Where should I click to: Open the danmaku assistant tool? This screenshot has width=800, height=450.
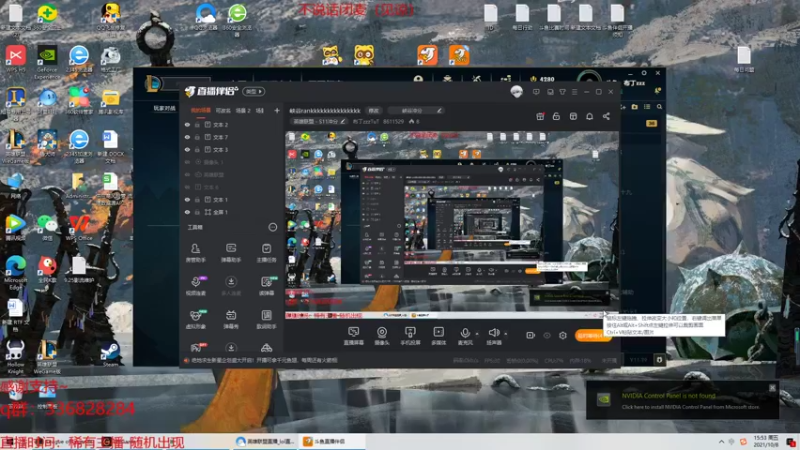tap(231, 253)
